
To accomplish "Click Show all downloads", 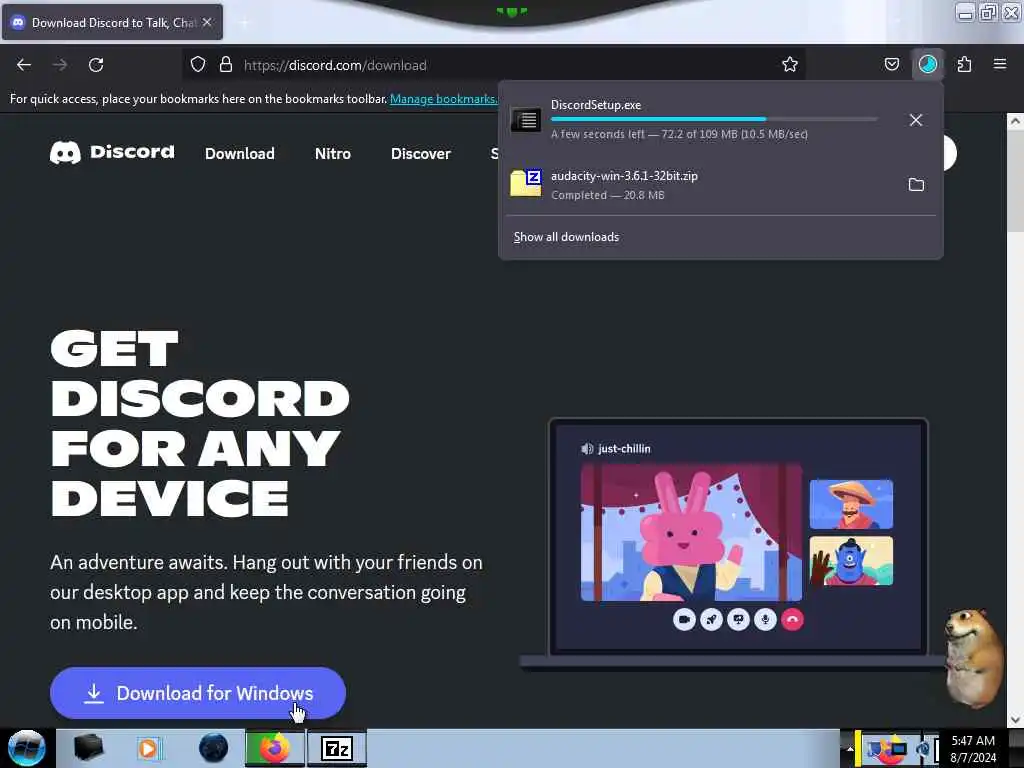I will pos(566,237).
